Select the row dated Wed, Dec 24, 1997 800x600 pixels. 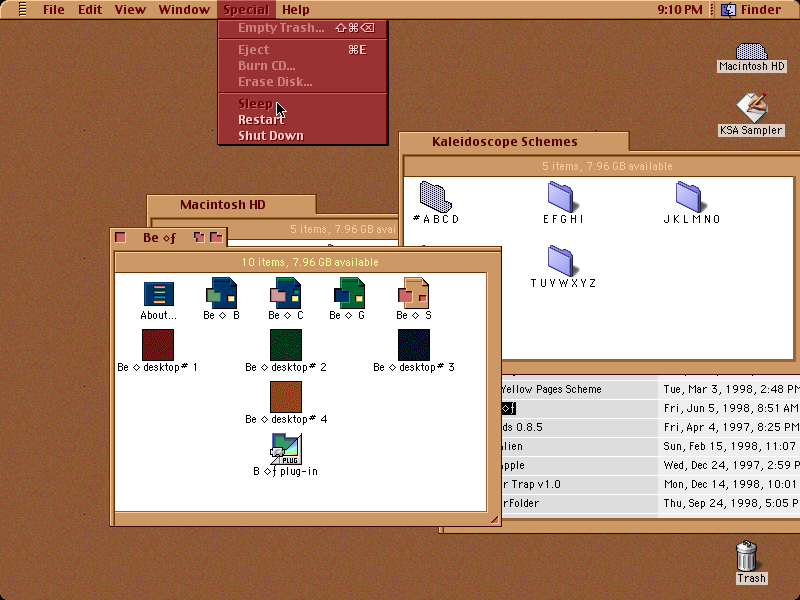click(x=651, y=465)
